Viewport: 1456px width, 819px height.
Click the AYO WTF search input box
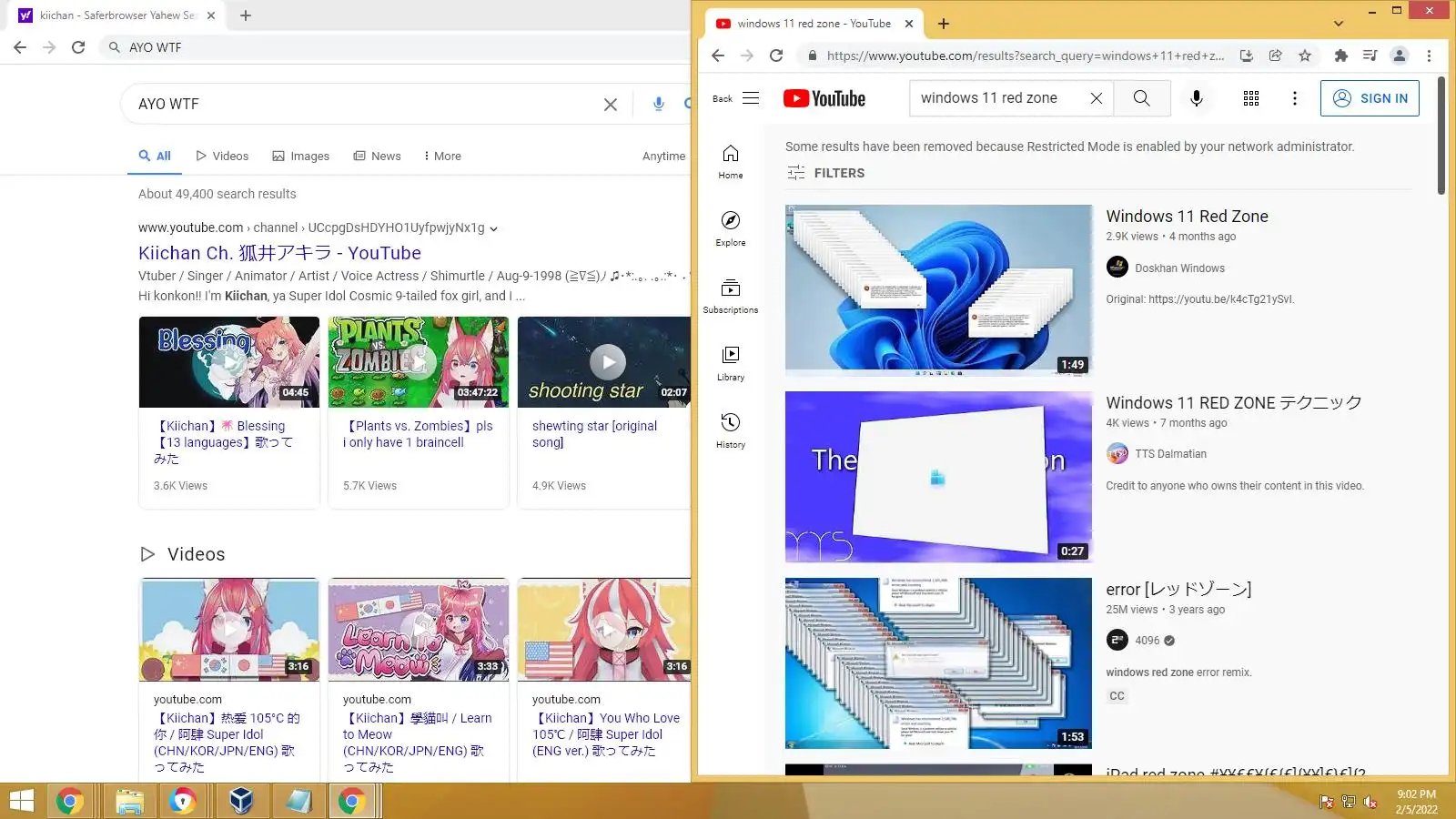[364, 105]
